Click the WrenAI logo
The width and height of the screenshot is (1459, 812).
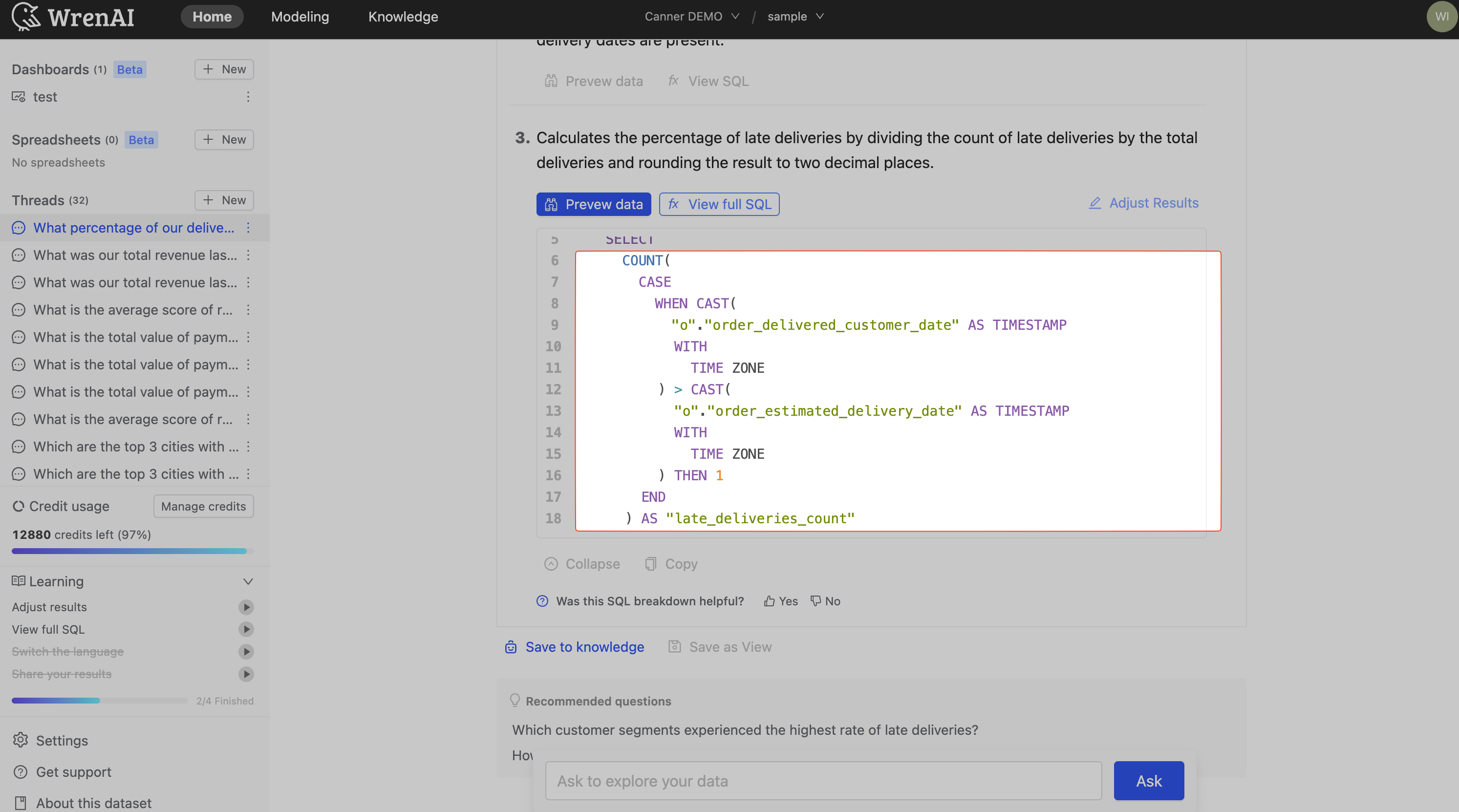tap(73, 17)
